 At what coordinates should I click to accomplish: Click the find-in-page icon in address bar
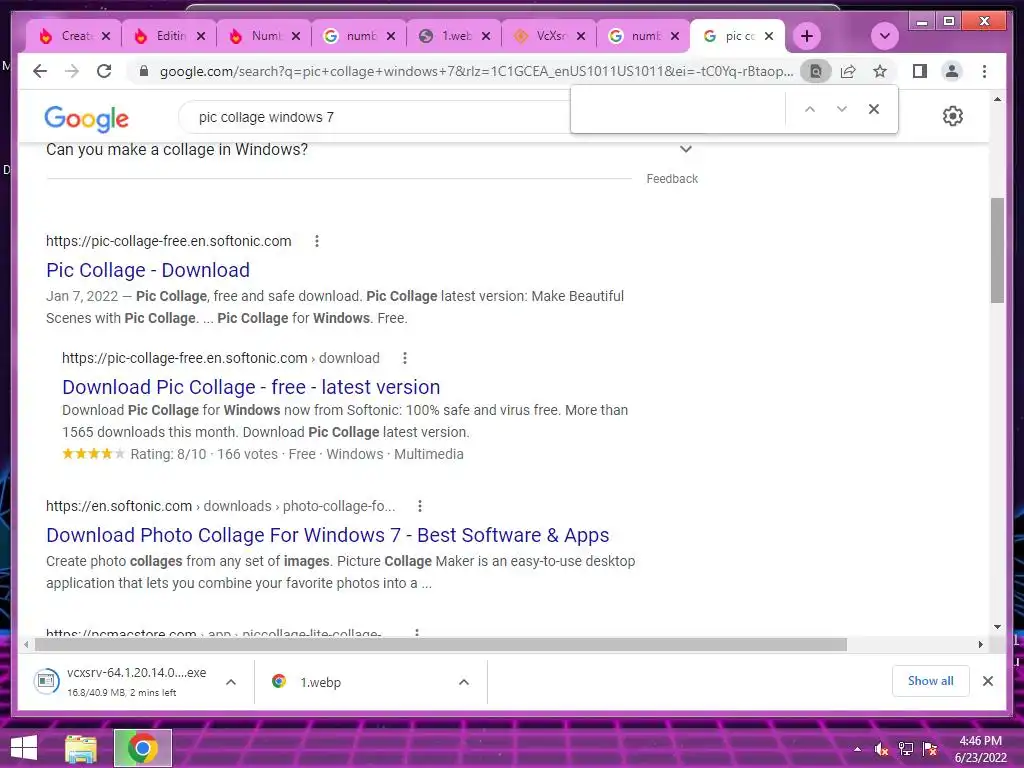point(816,71)
